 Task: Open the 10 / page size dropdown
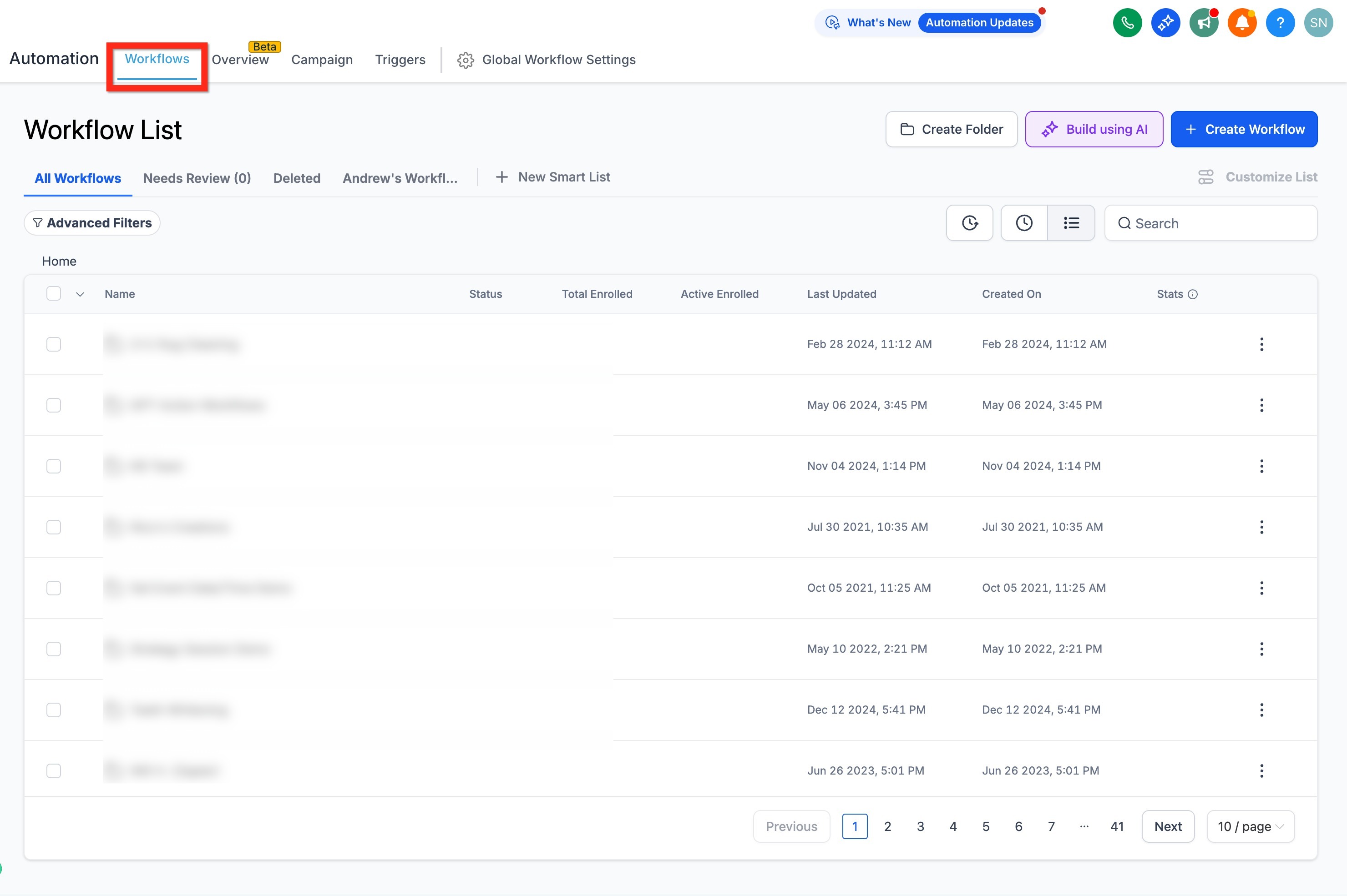(x=1251, y=826)
